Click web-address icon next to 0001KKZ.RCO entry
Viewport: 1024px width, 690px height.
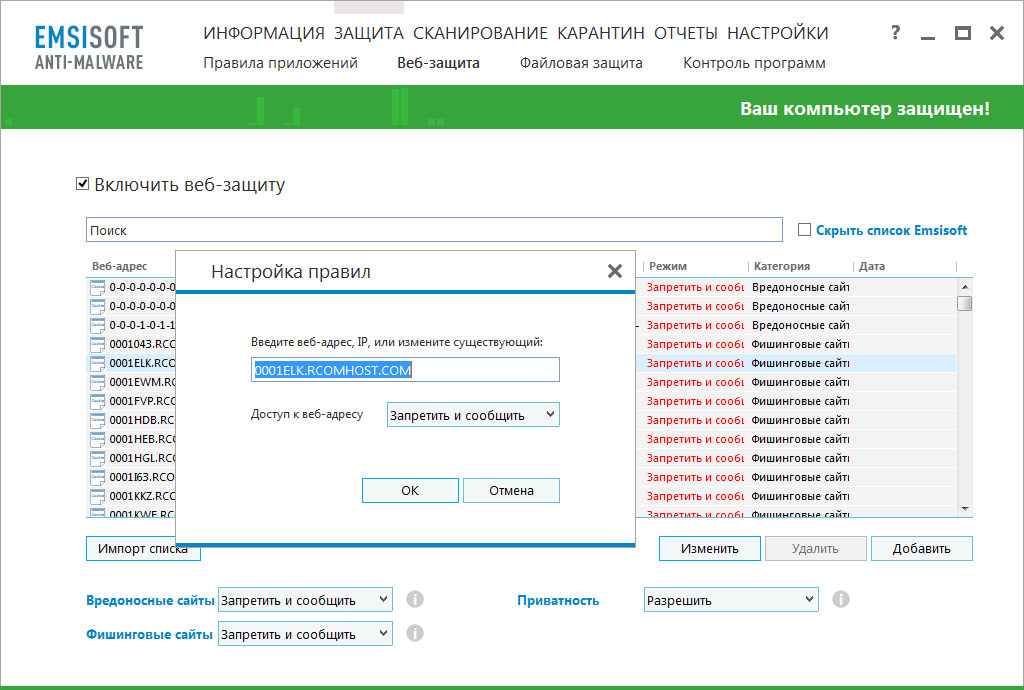tap(97, 496)
